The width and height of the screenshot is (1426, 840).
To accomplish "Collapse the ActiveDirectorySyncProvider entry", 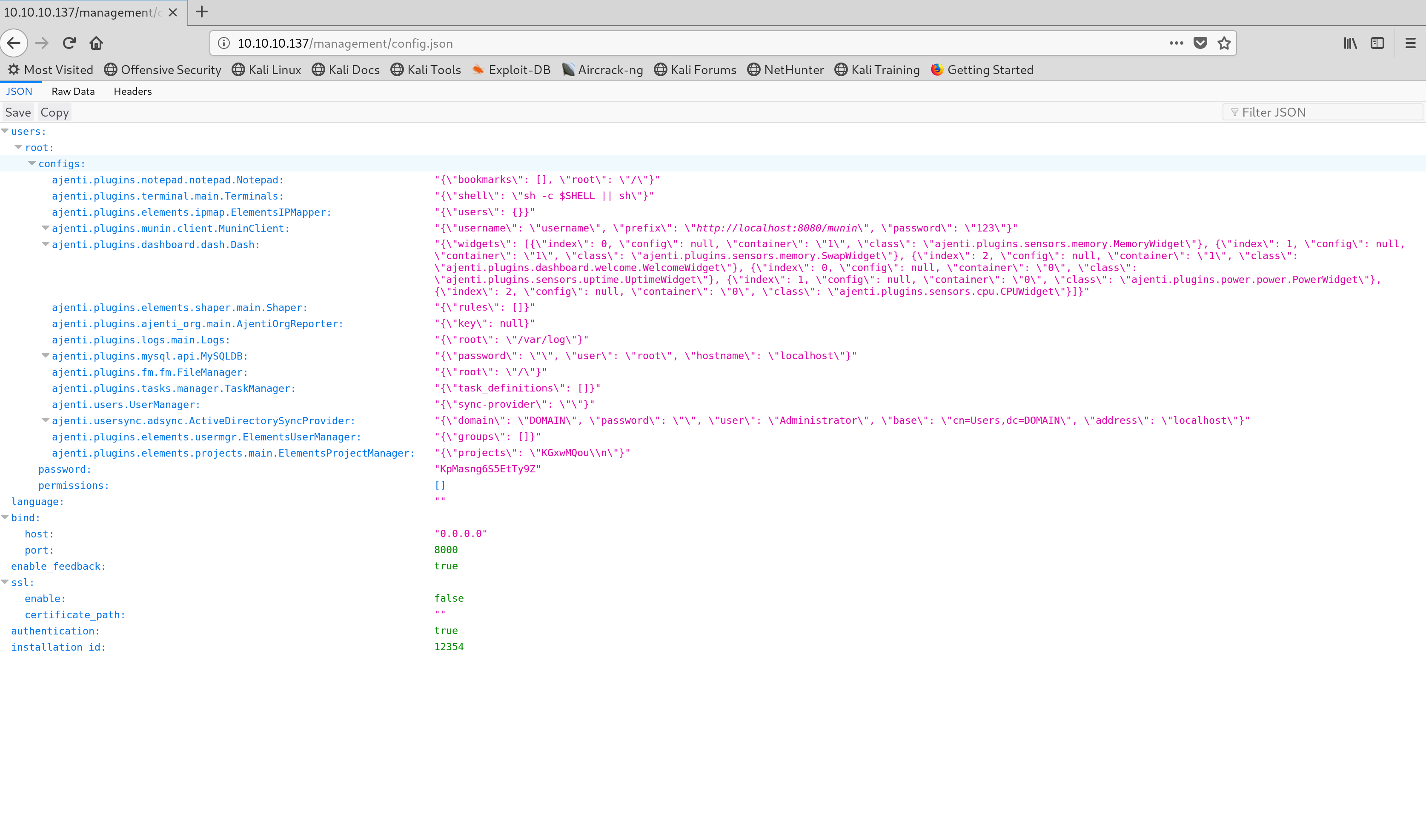I will (45, 420).
